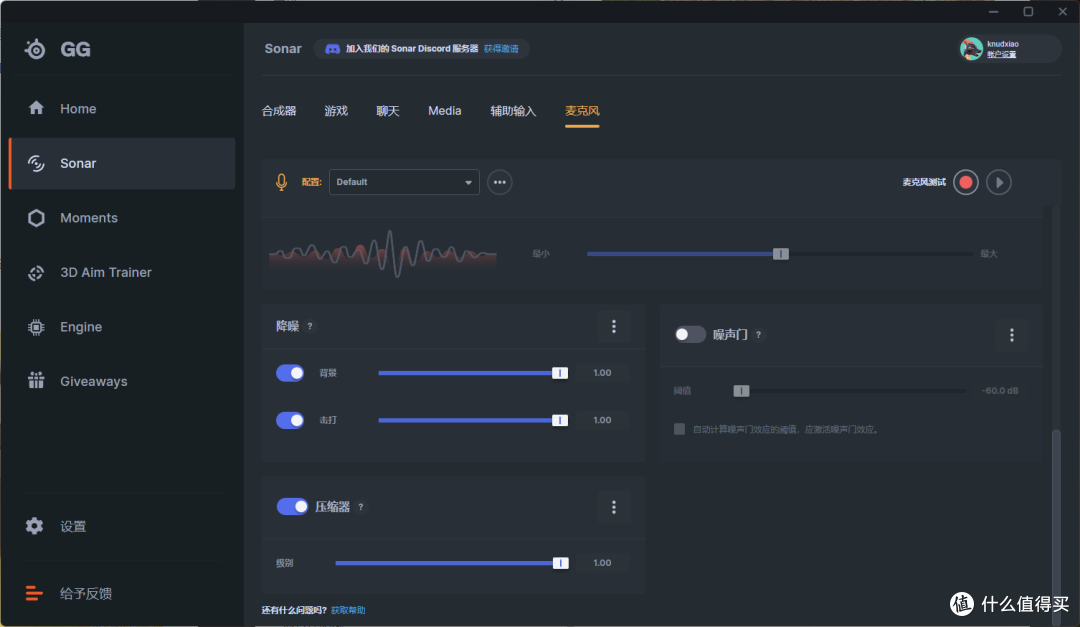Click the 获取帮助 help link
The height and width of the screenshot is (627, 1080).
pos(348,610)
